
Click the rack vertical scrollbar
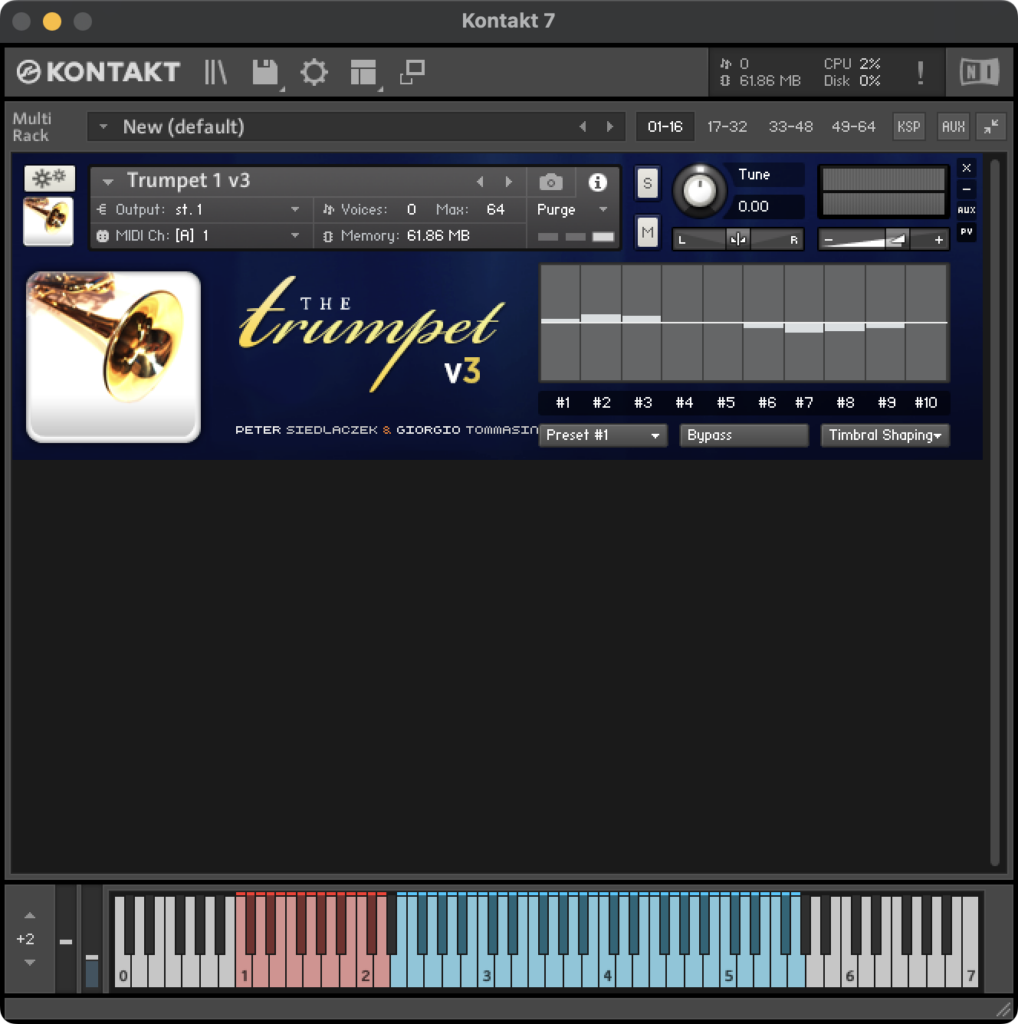pyautogui.click(x=994, y=513)
